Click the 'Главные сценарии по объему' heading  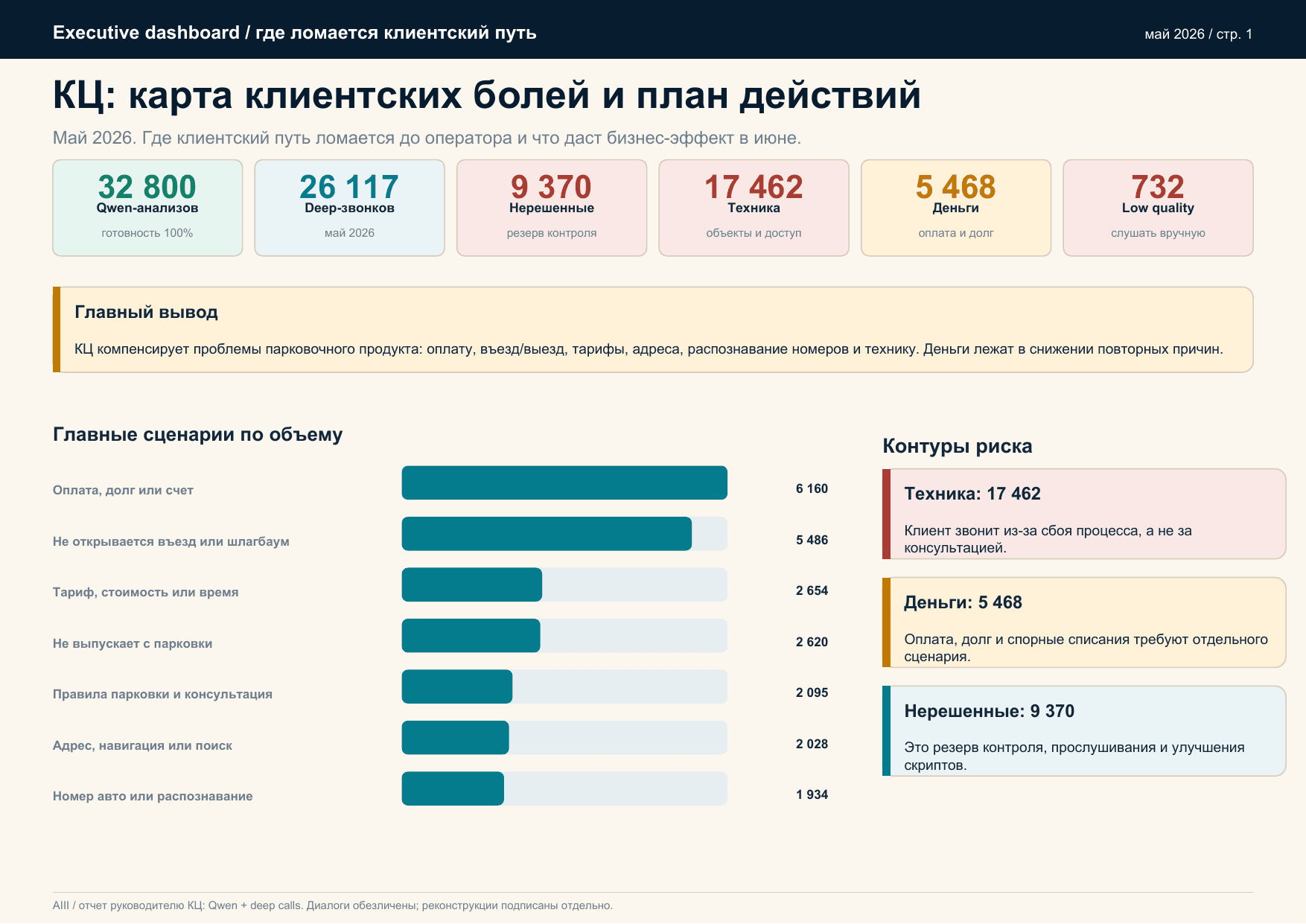[198, 435]
